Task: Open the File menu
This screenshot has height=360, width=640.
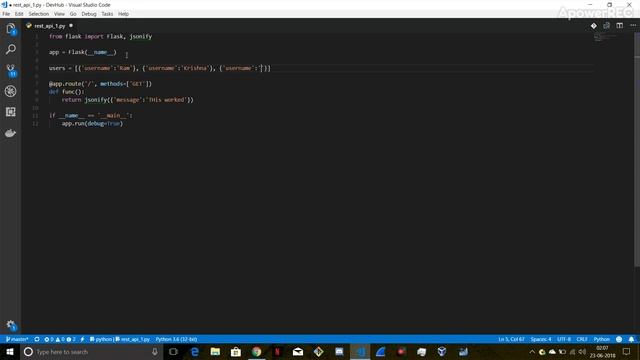Action: coord(6,14)
